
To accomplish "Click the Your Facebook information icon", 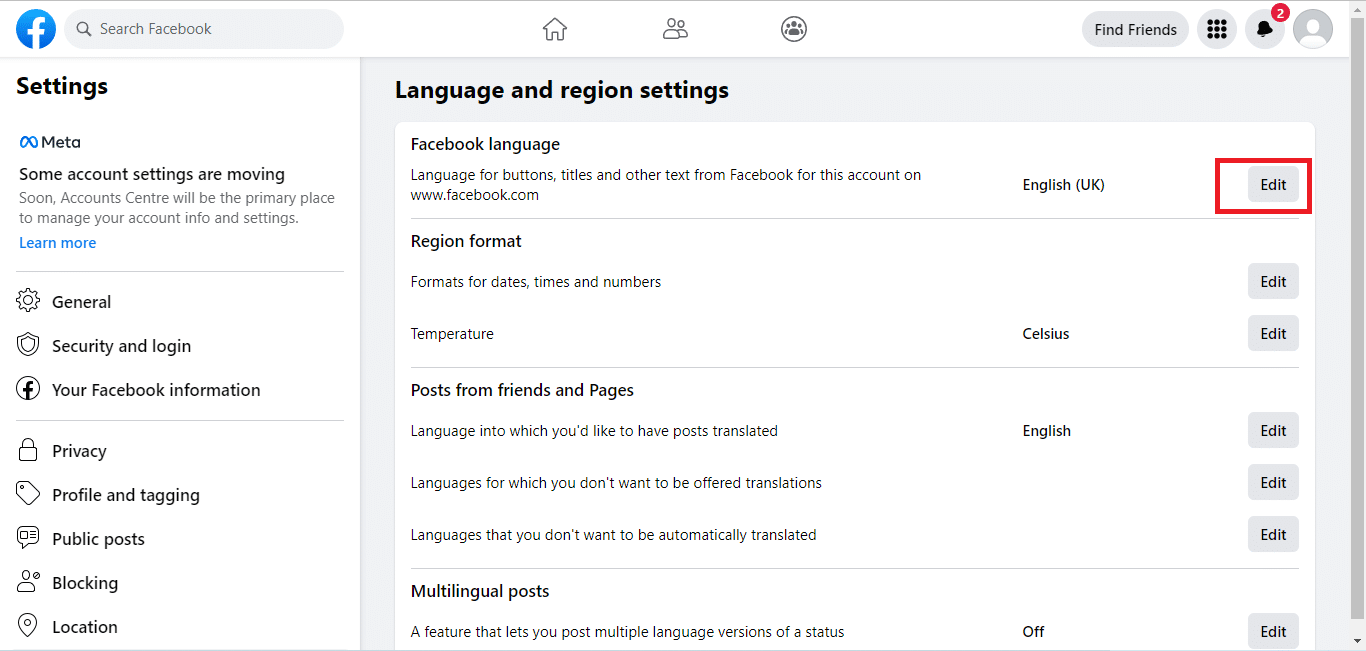I will (28, 389).
